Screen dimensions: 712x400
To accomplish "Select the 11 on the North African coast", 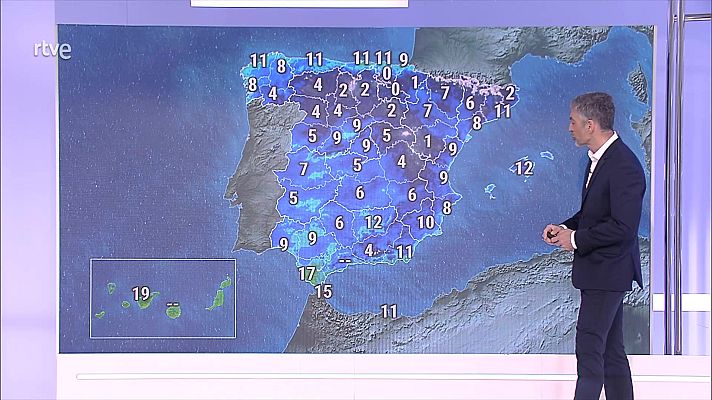I will (389, 311).
